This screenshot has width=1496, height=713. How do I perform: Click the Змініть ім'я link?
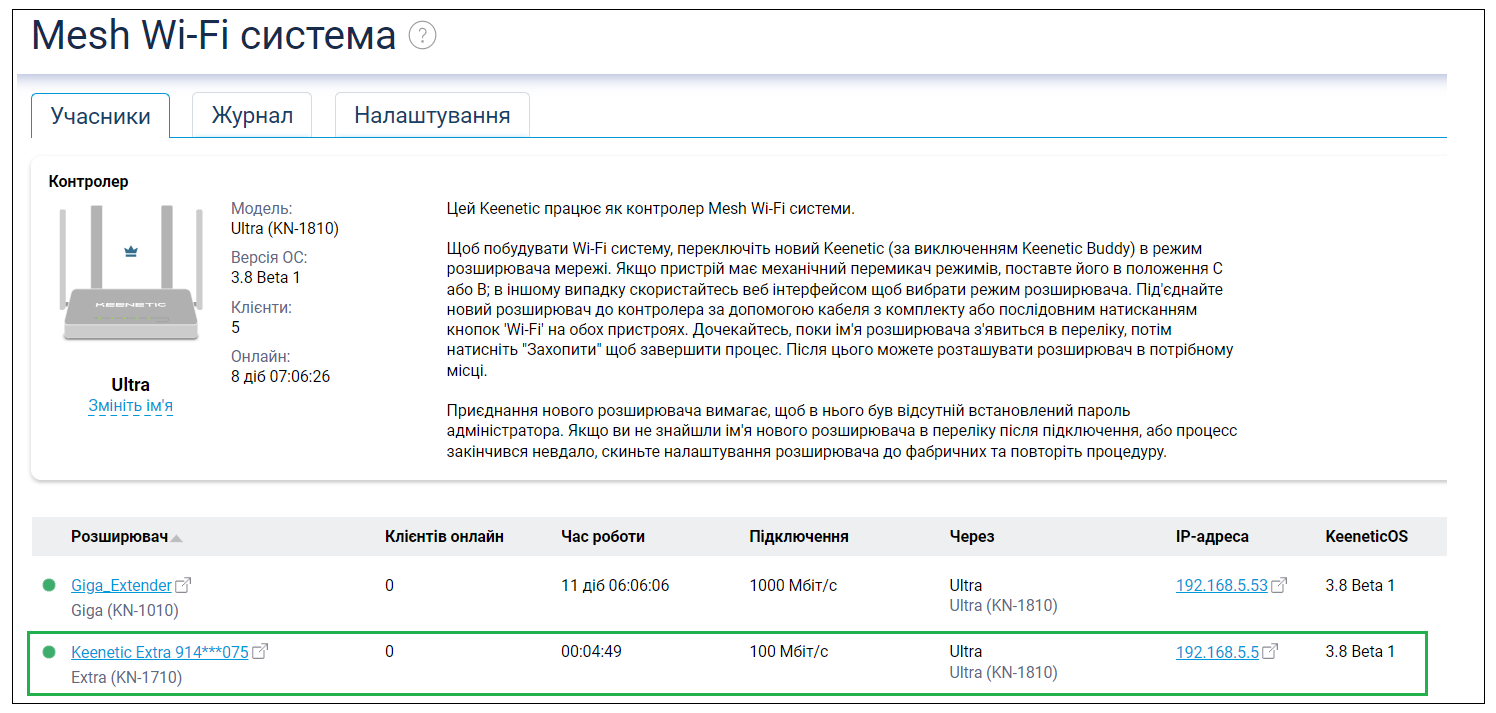point(130,406)
